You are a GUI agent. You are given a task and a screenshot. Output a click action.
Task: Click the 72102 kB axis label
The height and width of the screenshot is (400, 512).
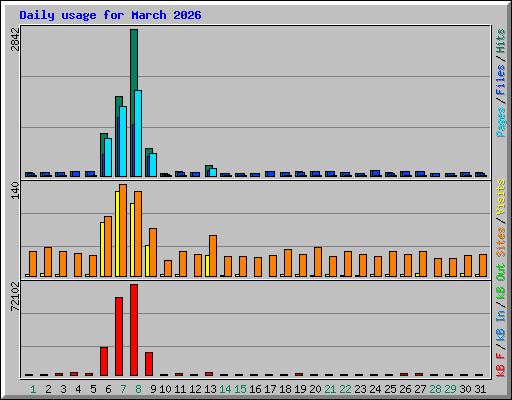(x=15, y=296)
